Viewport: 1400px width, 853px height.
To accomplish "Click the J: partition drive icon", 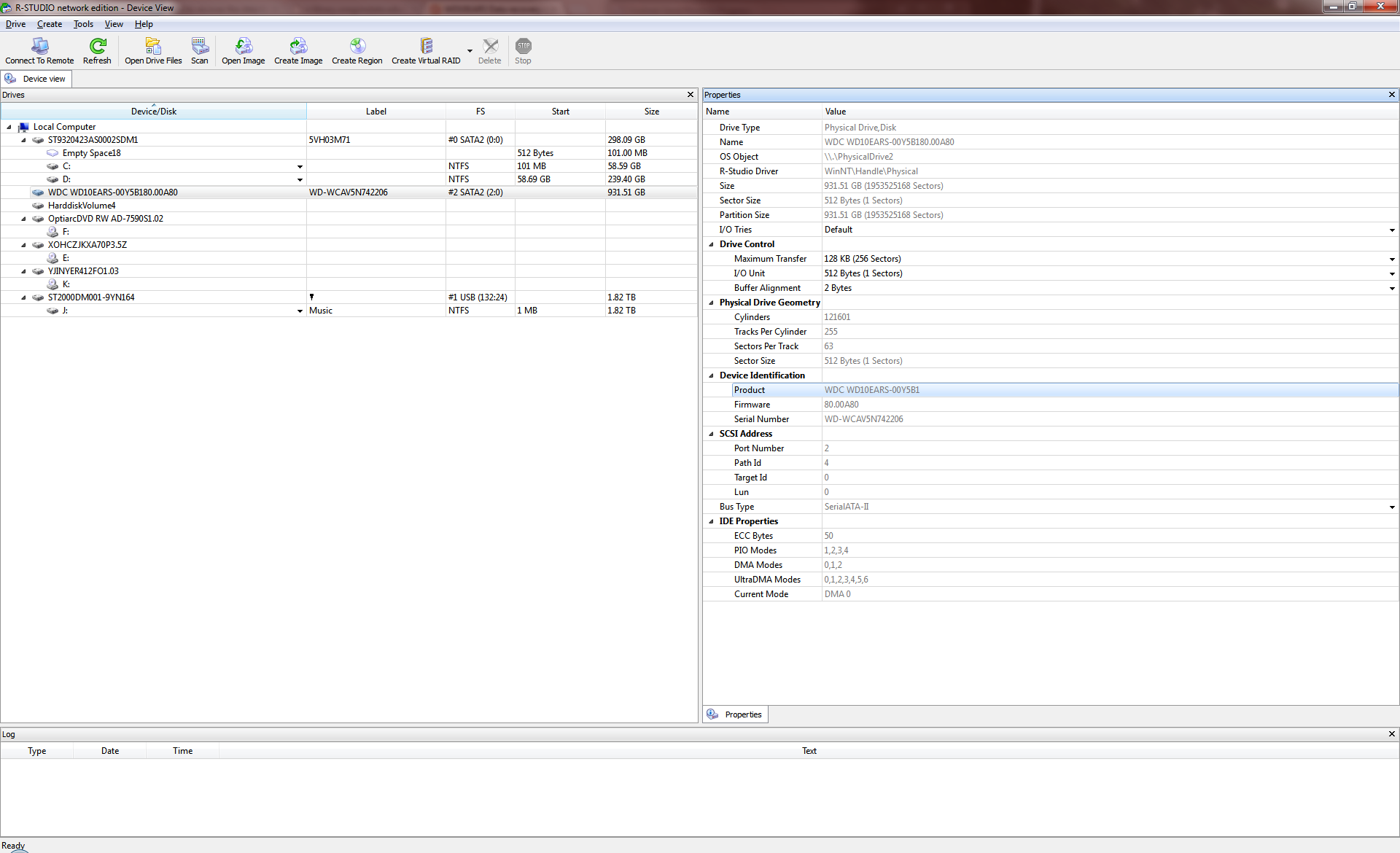I will [x=52, y=311].
